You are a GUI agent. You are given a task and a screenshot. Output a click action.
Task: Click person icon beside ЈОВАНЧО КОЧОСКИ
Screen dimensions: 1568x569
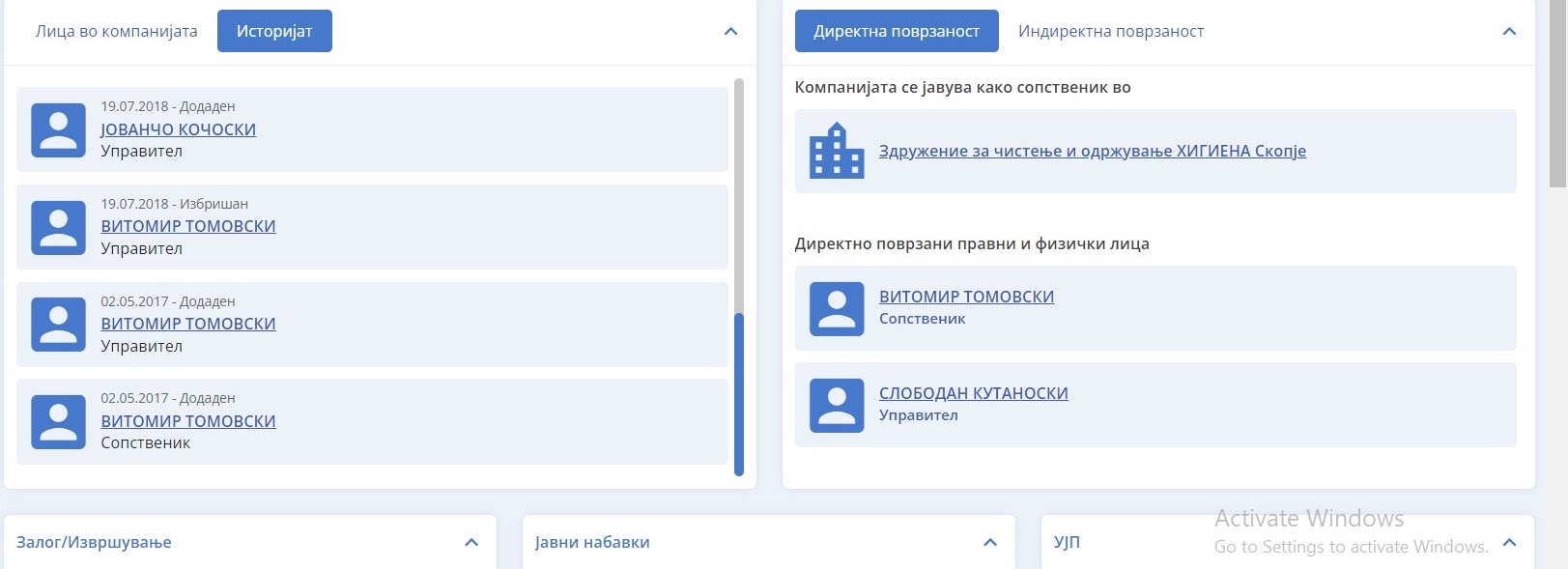(58, 130)
